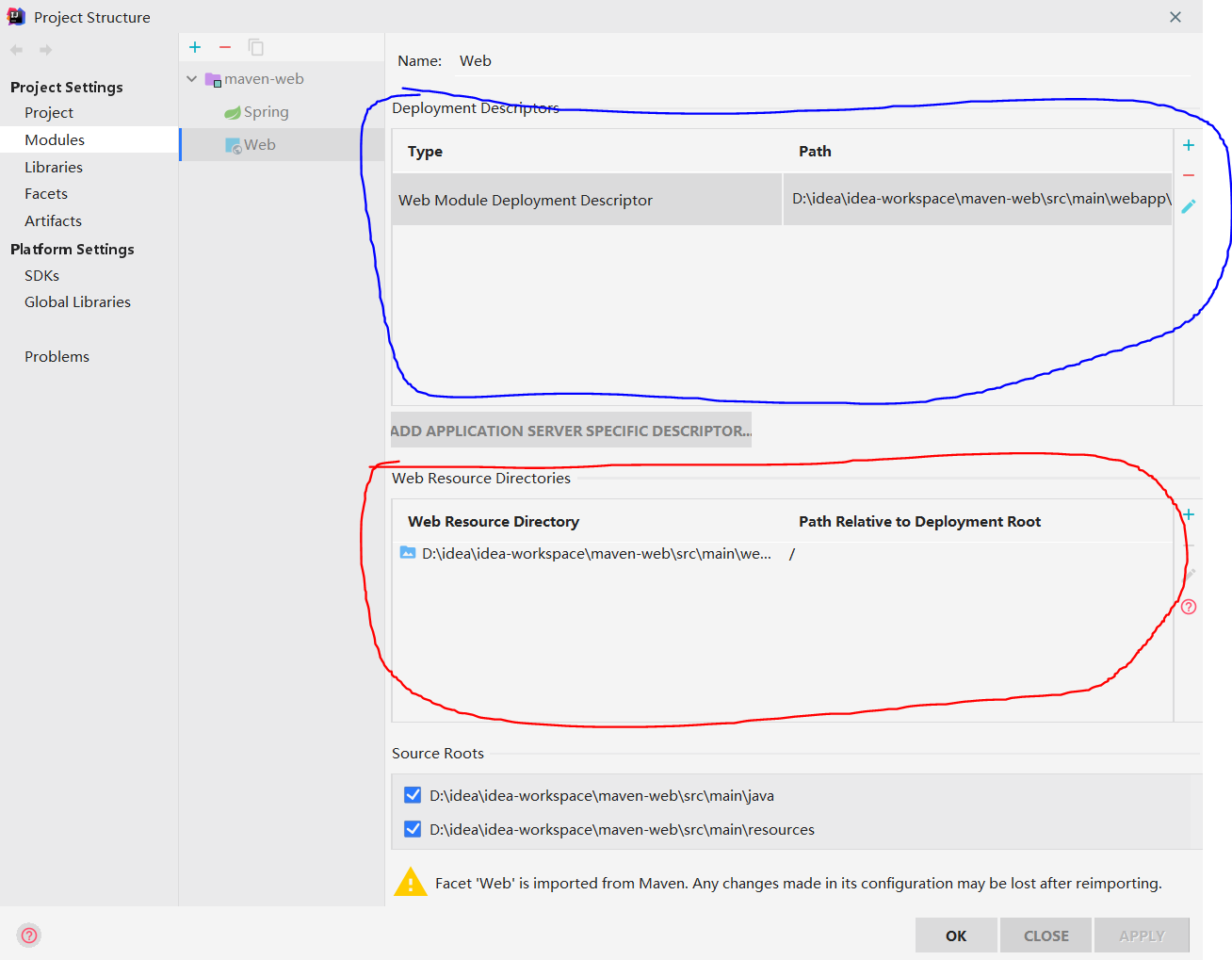Open Libraries settings
1232x960 pixels.
54,167
